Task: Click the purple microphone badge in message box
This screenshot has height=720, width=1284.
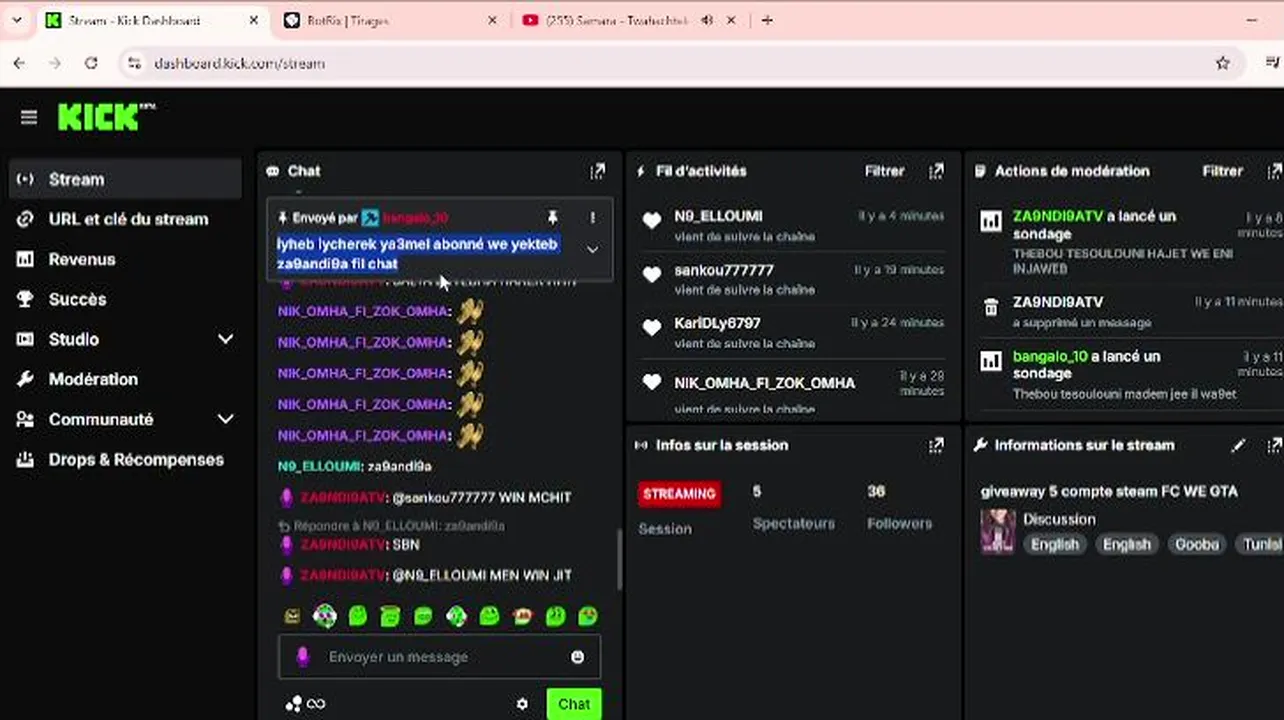Action: click(x=302, y=657)
